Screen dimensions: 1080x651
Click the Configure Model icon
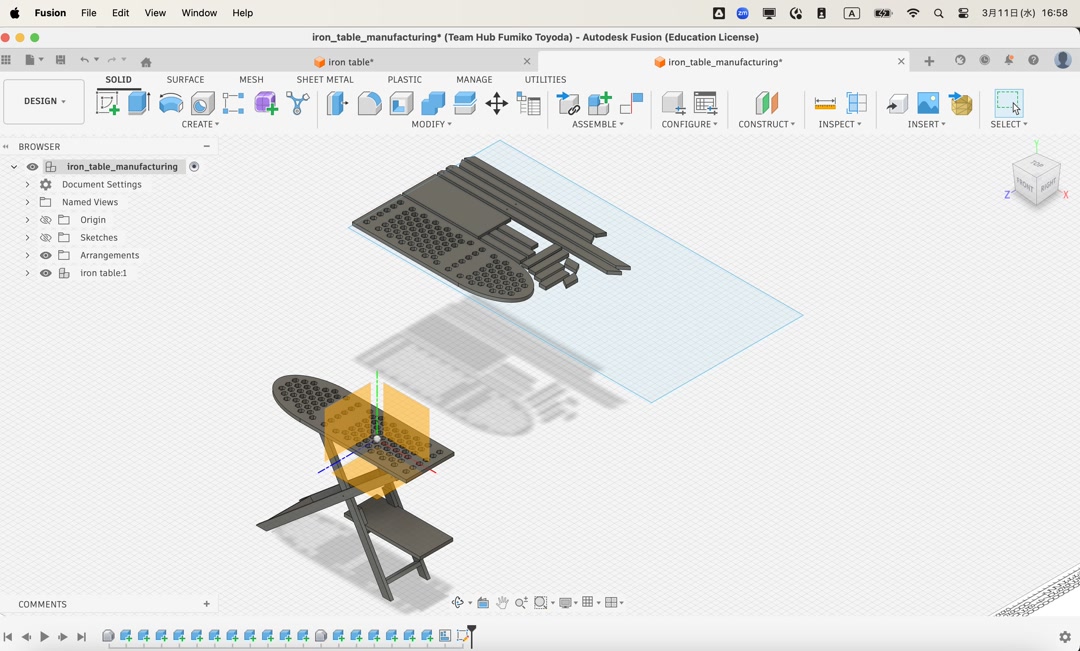pyautogui.click(x=673, y=103)
